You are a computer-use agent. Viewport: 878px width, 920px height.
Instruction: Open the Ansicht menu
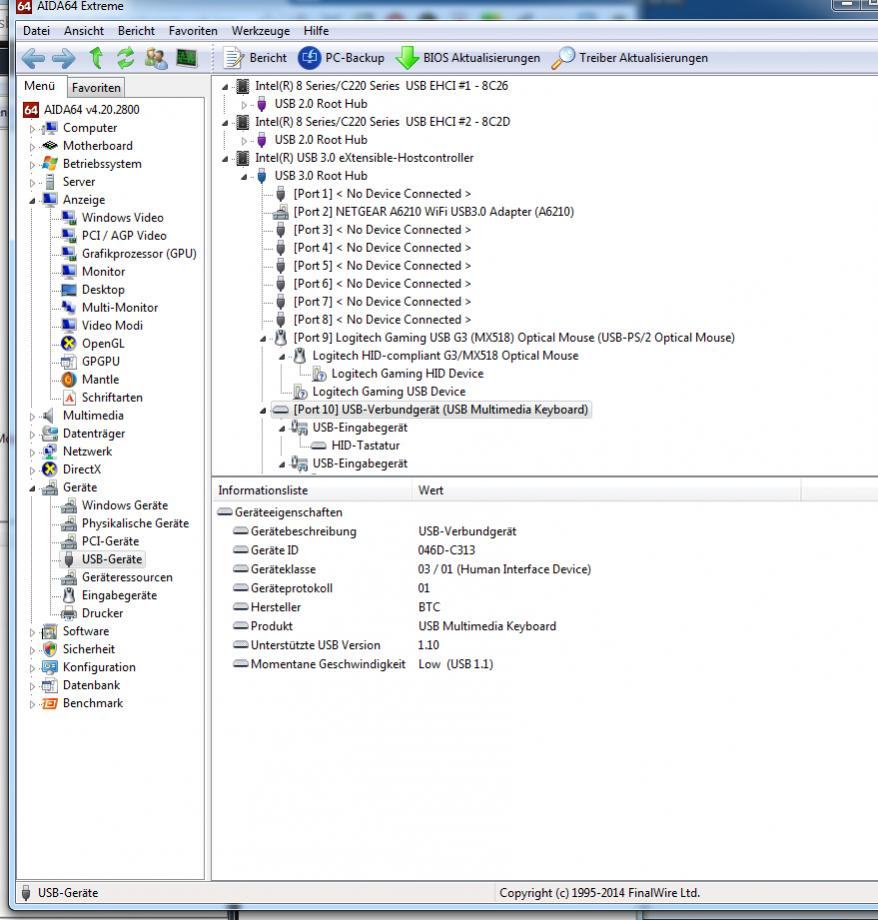point(84,31)
